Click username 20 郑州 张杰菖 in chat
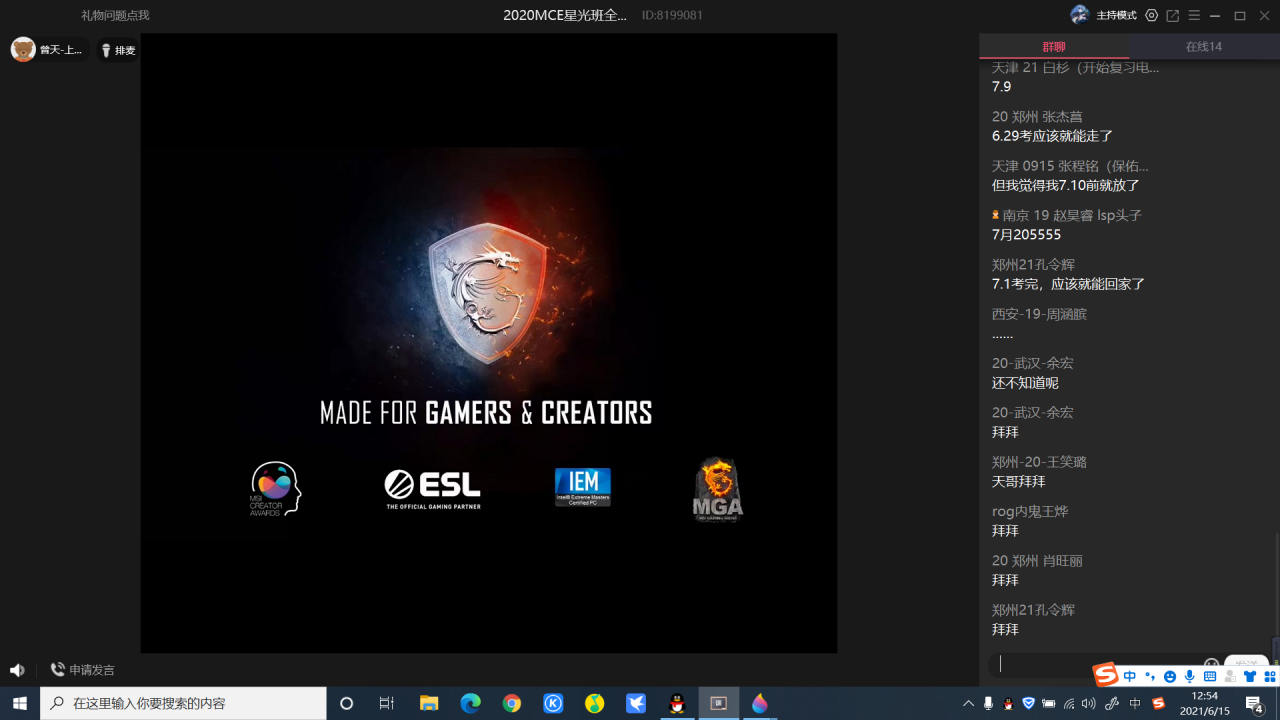This screenshot has width=1280, height=720. click(1037, 117)
